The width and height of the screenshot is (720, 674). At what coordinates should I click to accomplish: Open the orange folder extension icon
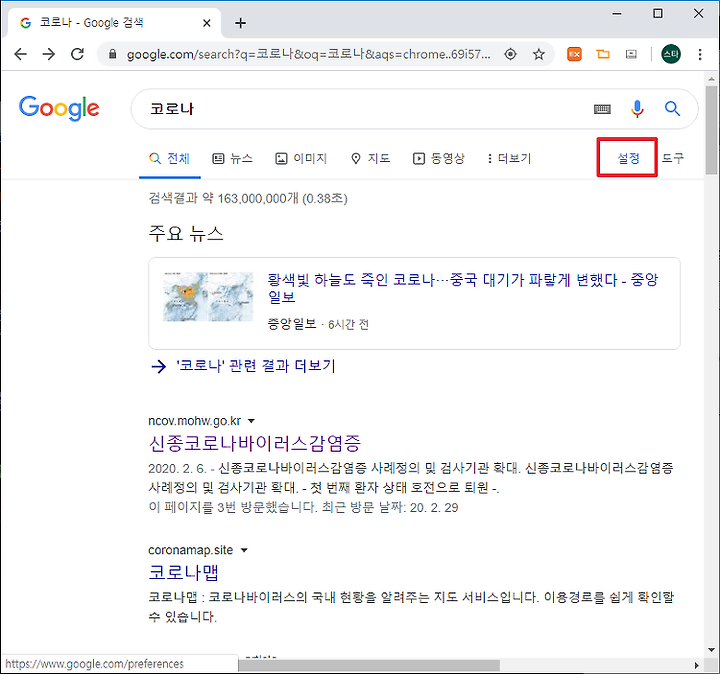click(x=603, y=54)
